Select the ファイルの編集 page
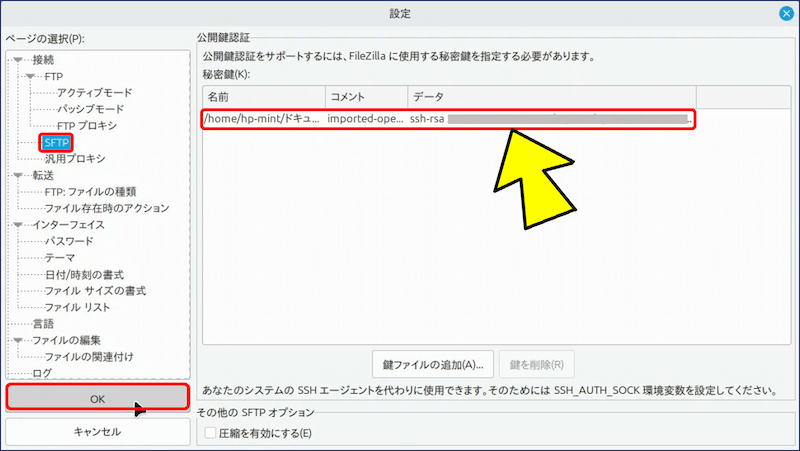 pyautogui.click(x=66, y=340)
